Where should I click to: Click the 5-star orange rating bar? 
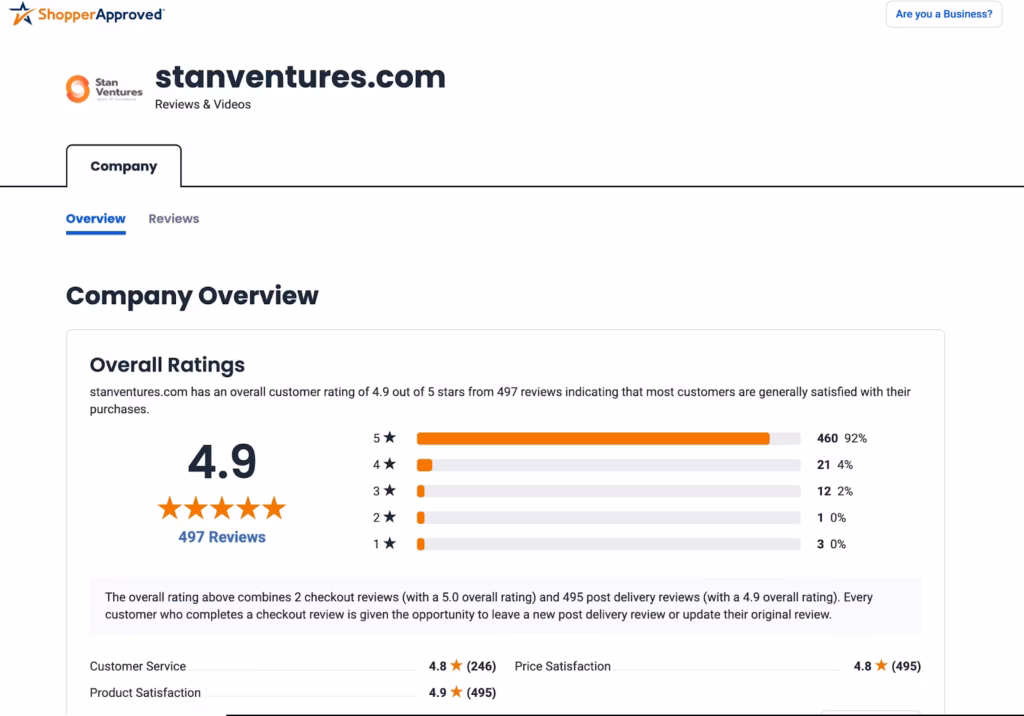593,438
